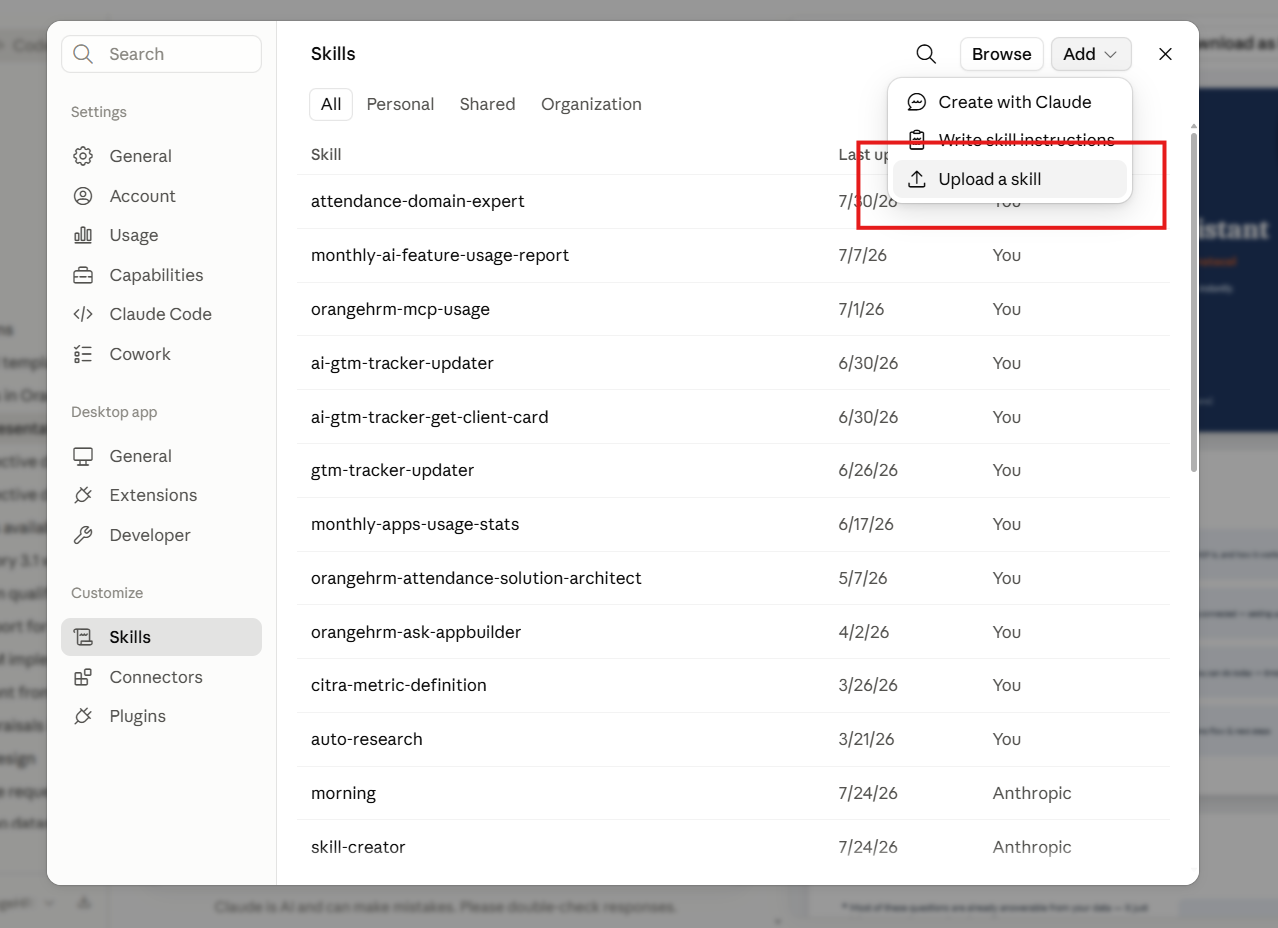
Task: Click the Desktop app General monitor icon
Action: click(x=83, y=456)
